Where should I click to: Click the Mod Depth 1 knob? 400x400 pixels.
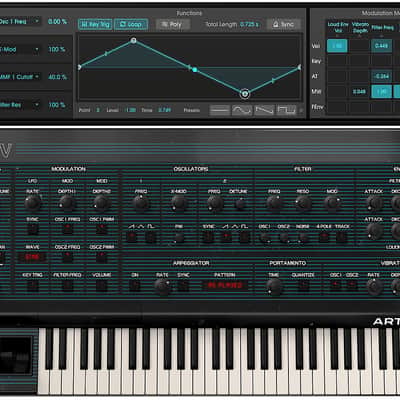tap(67, 203)
